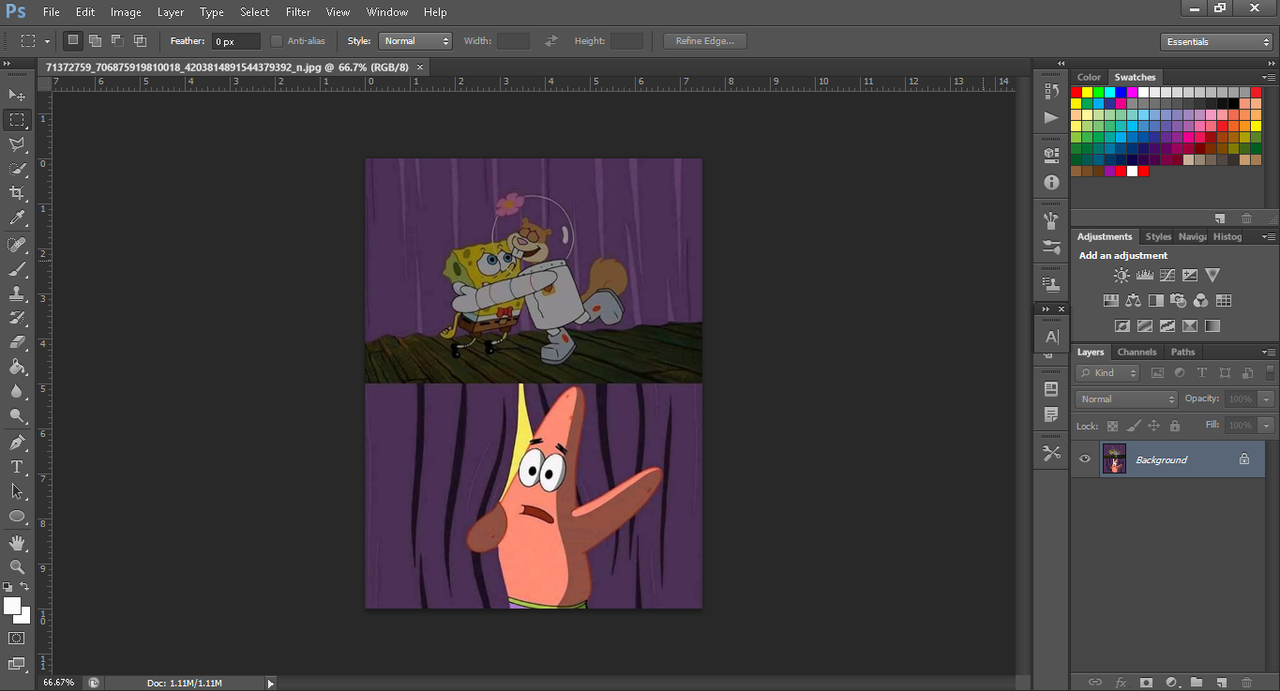Viewport: 1280px width, 691px height.
Task: Open the layer Kind filter dropdown
Action: (x=1108, y=373)
